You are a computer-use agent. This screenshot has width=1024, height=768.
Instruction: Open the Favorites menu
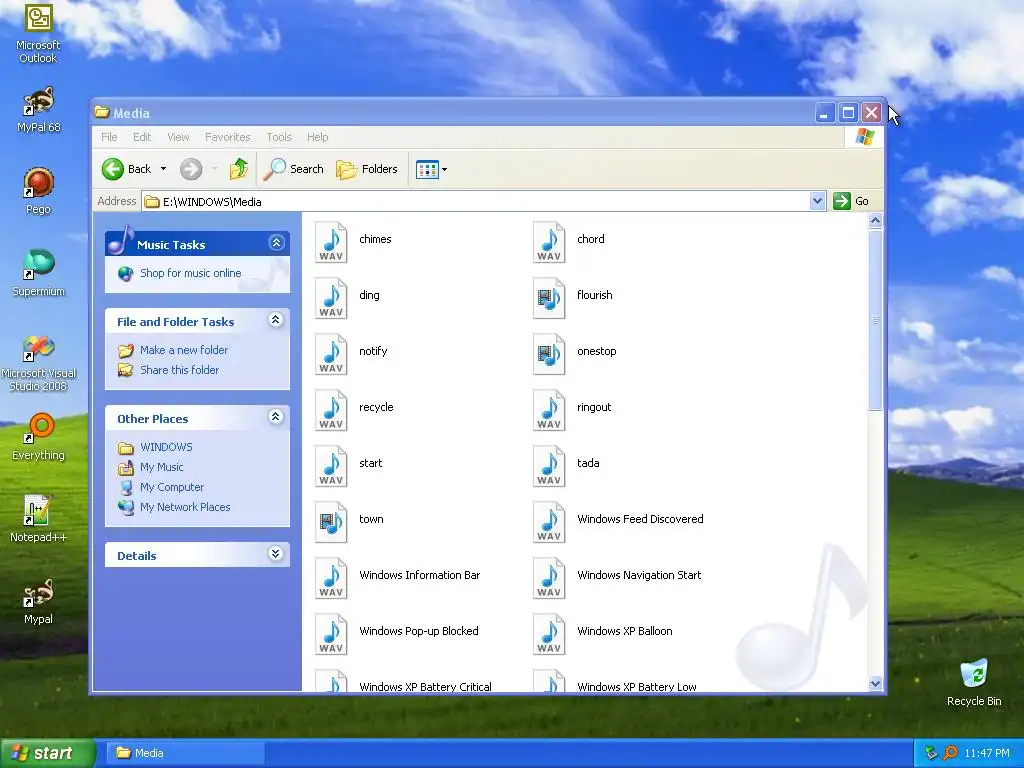click(227, 137)
